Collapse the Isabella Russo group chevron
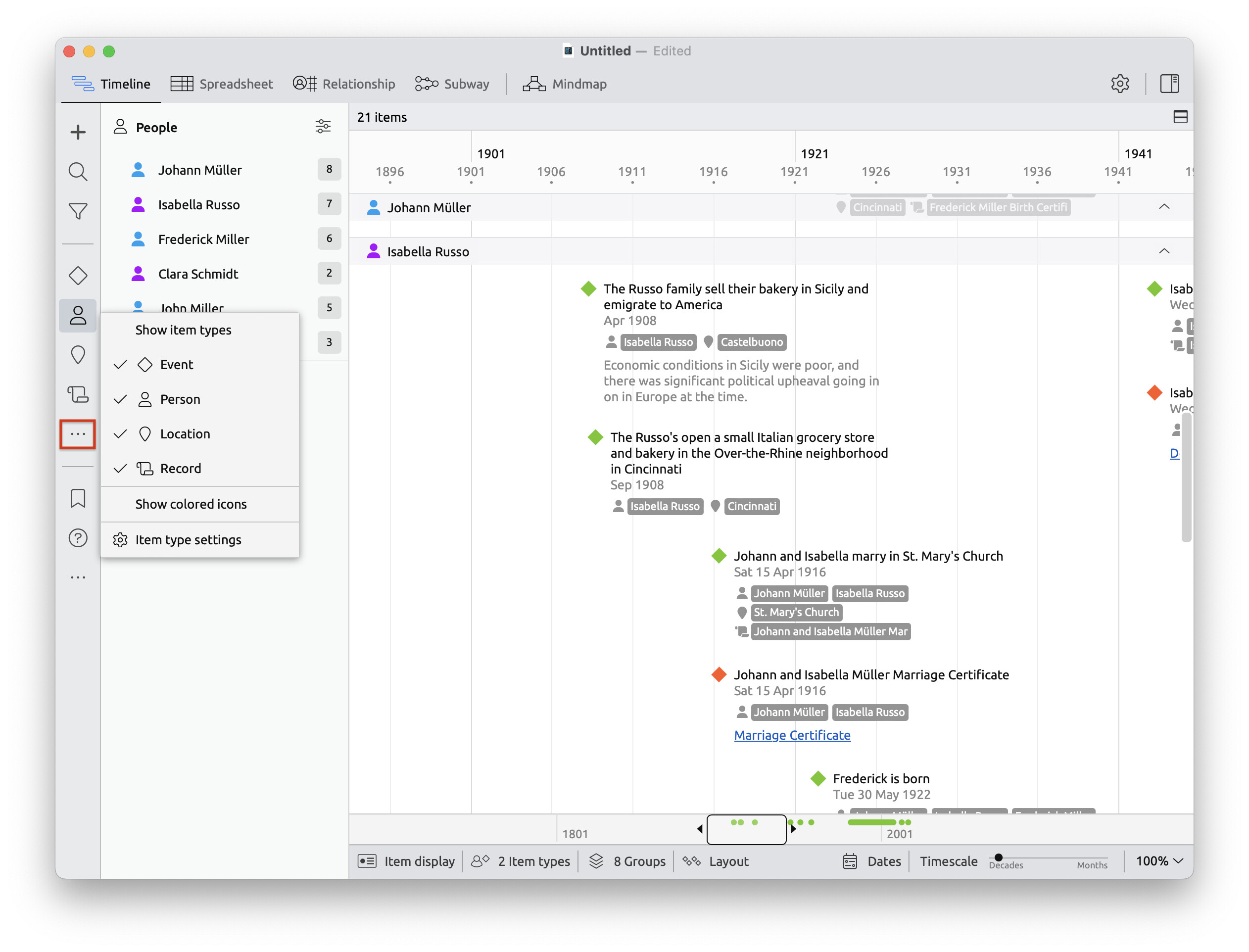The image size is (1249, 952). tap(1163, 251)
